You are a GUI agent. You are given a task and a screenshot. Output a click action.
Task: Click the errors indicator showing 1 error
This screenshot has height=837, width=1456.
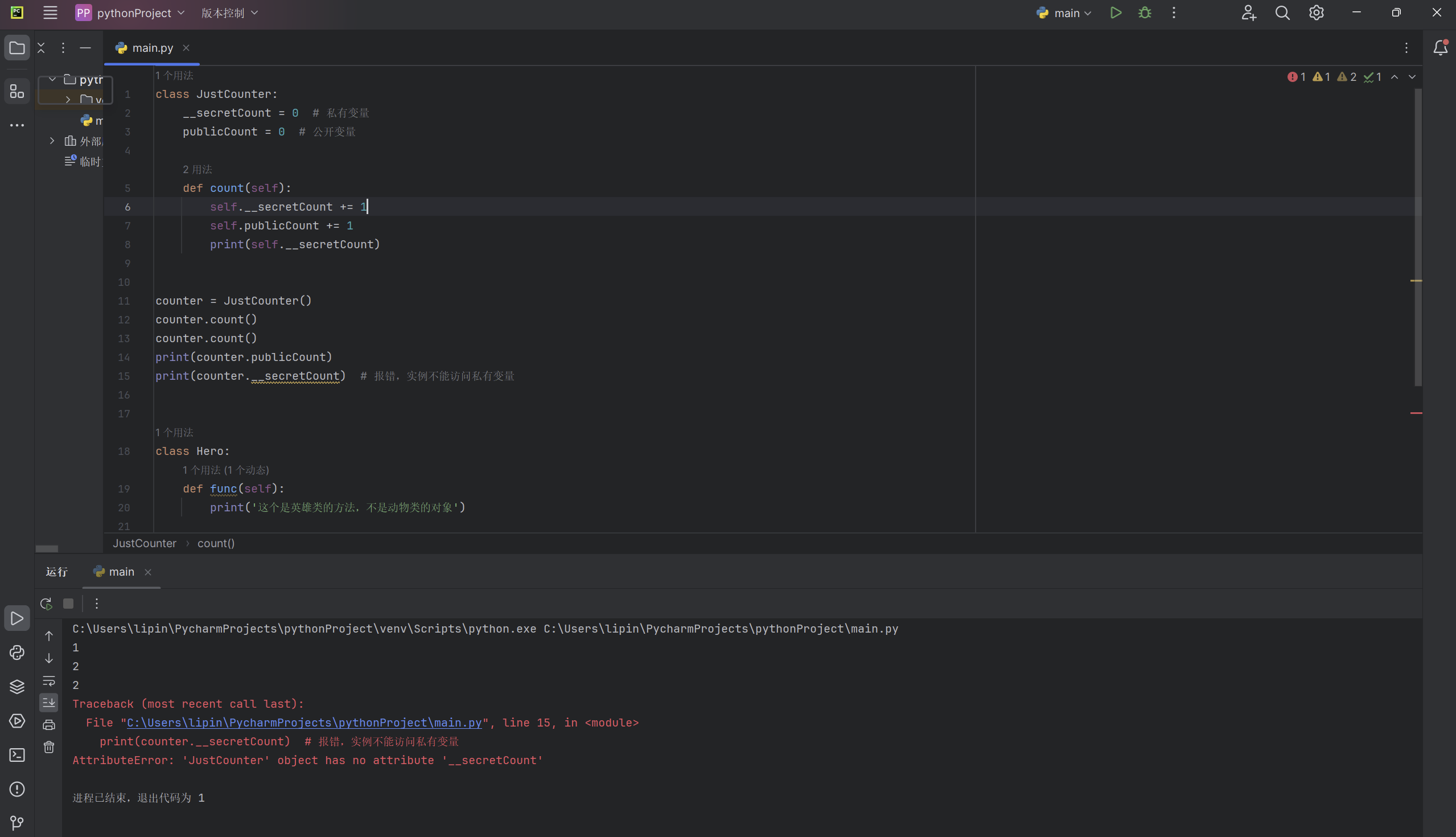coord(1296,76)
